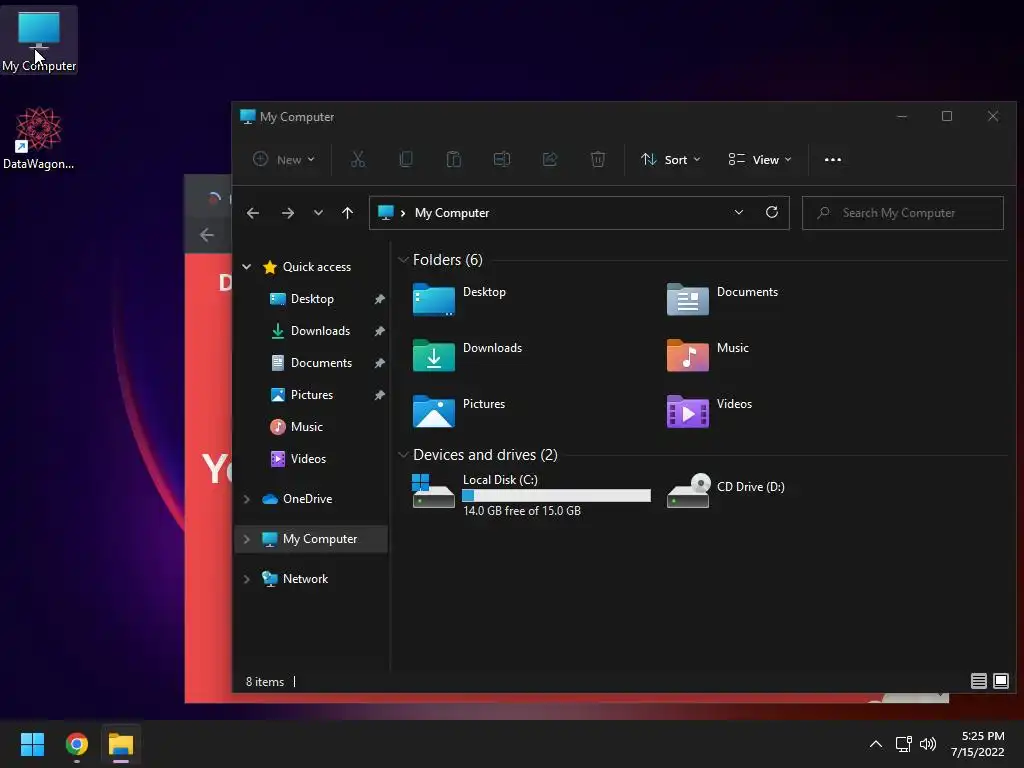The image size is (1024, 768).
Task: Select Desktop in Quick access sidebar
Action: coord(312,299)
